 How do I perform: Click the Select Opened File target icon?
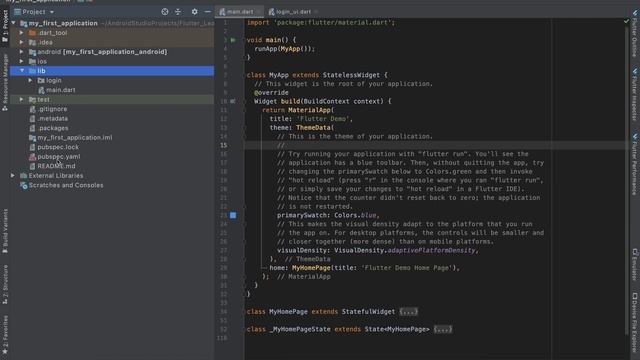click(x=164, y=12)
